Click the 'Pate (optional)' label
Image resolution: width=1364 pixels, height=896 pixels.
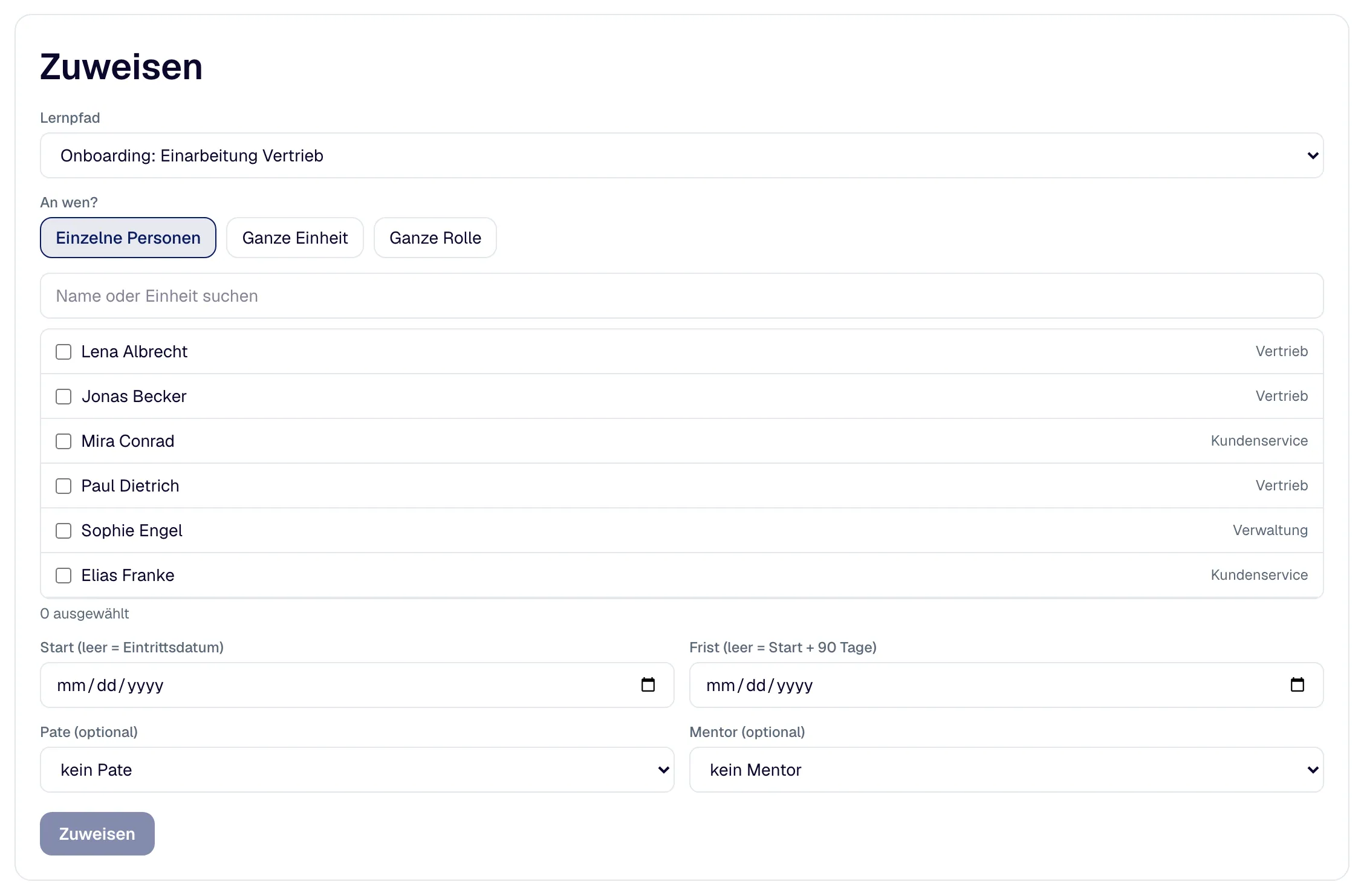[89, 732]
